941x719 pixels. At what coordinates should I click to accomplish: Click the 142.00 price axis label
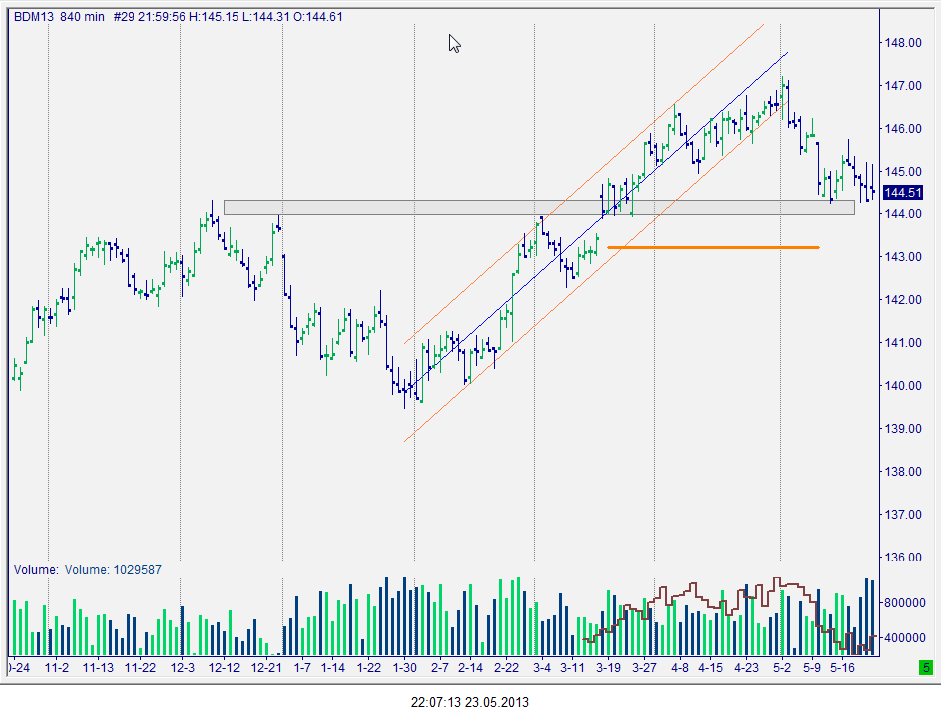tap(903, 299)
